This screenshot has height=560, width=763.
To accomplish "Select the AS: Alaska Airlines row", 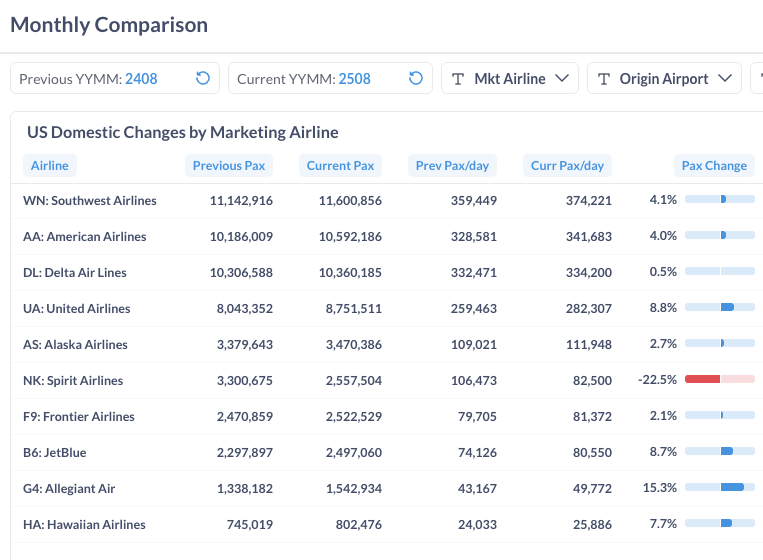I will click(x=387, y=344).
